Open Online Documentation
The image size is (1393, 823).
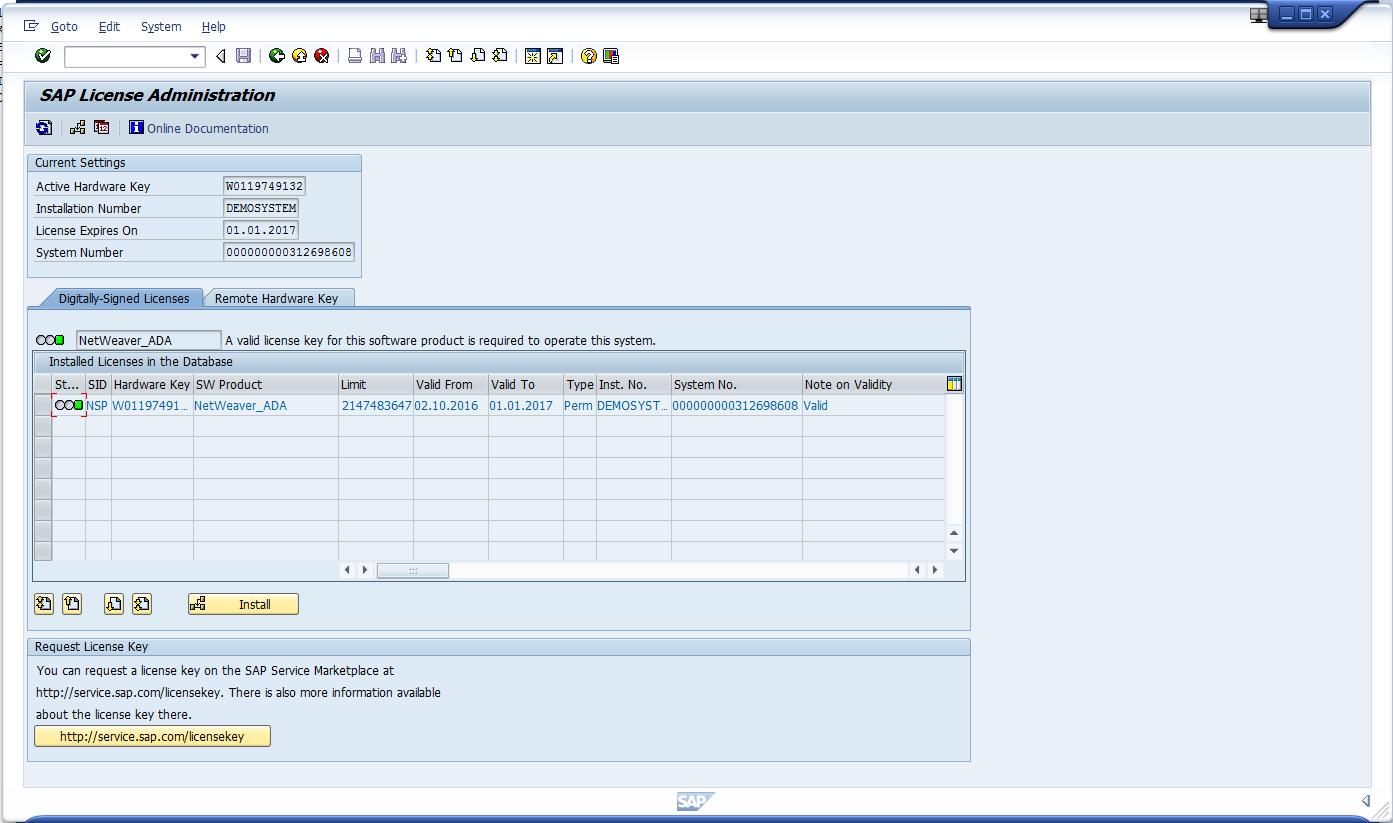(x=199, y=128)
